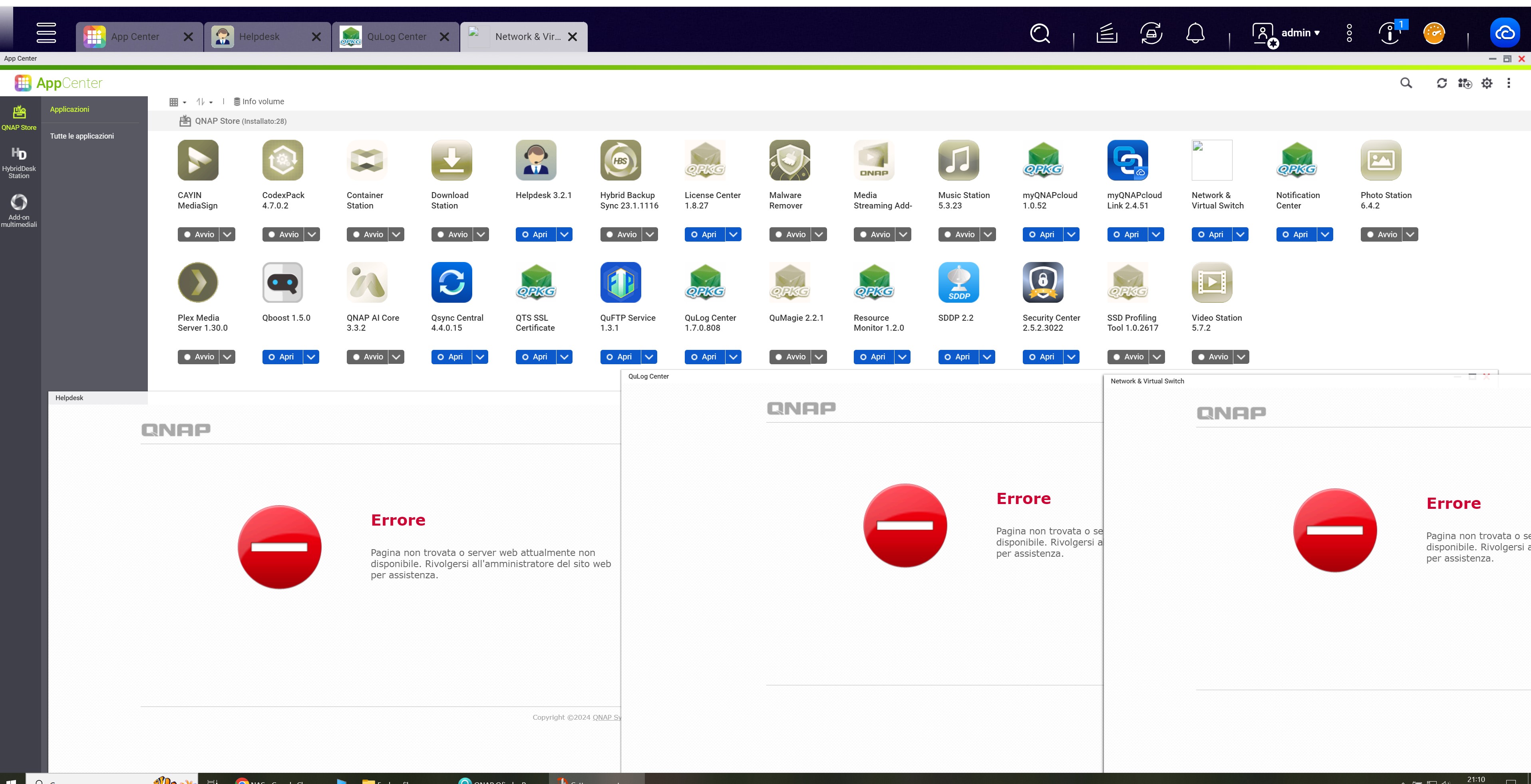
Task: Open the QNAP main menu hamburger icon
Action: 46,33
